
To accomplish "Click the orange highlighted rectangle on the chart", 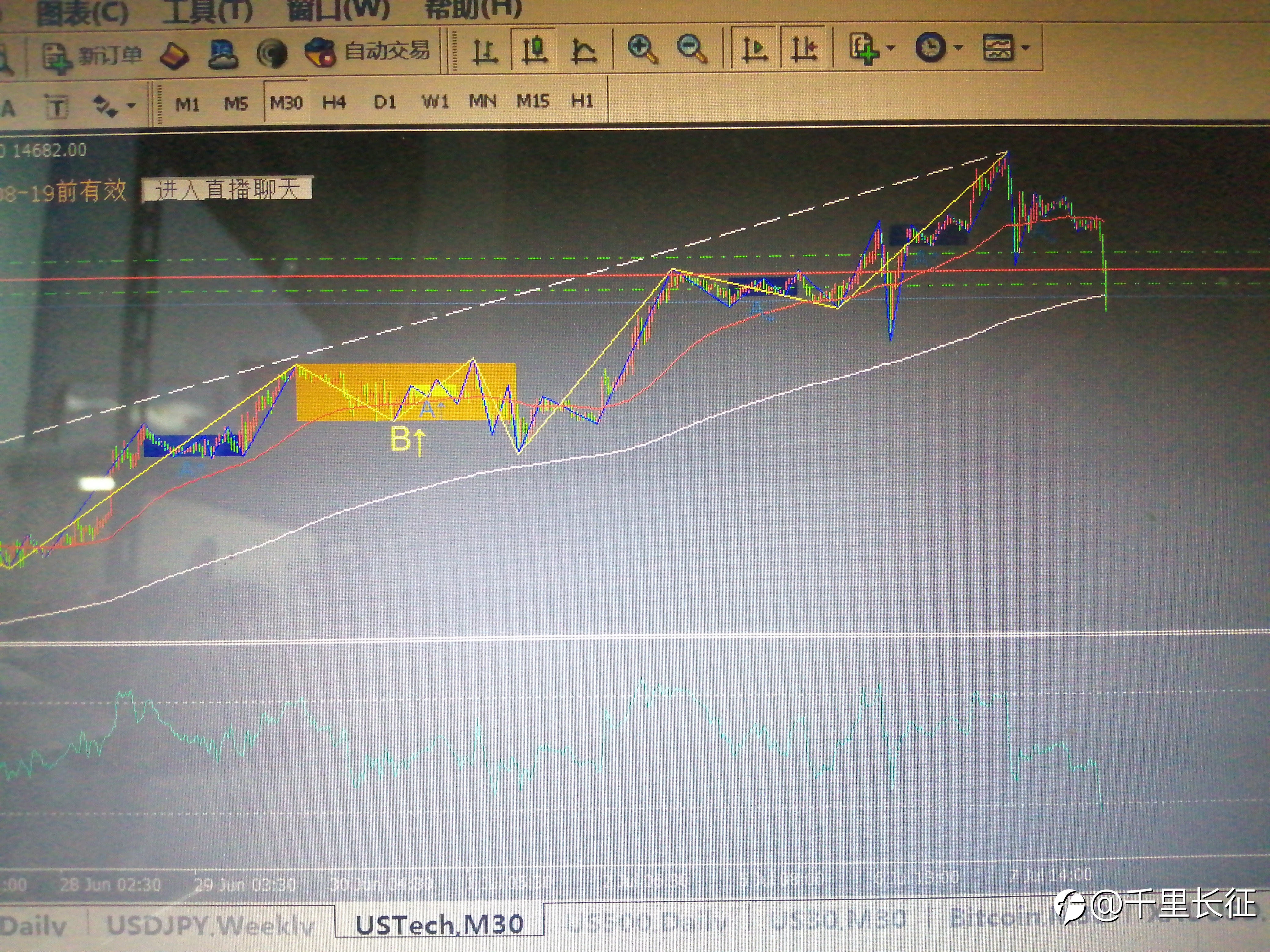I will coord(405,392).
